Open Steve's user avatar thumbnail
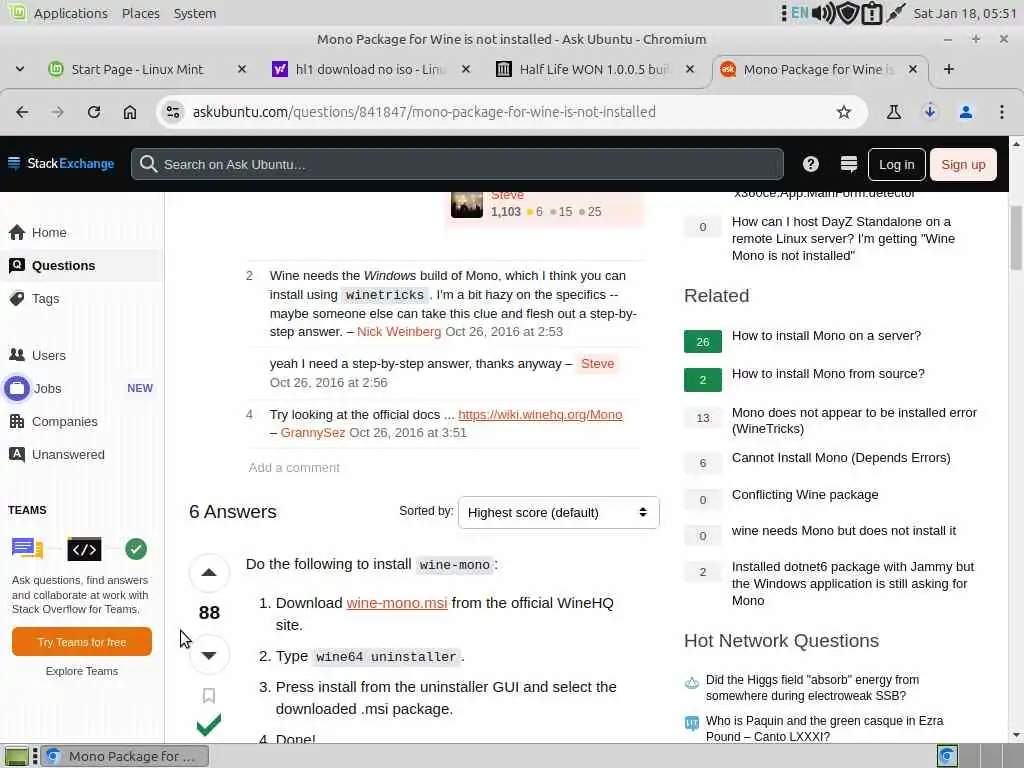Image resolution: width=1024 pixels, height=768 pixels. 467,204
